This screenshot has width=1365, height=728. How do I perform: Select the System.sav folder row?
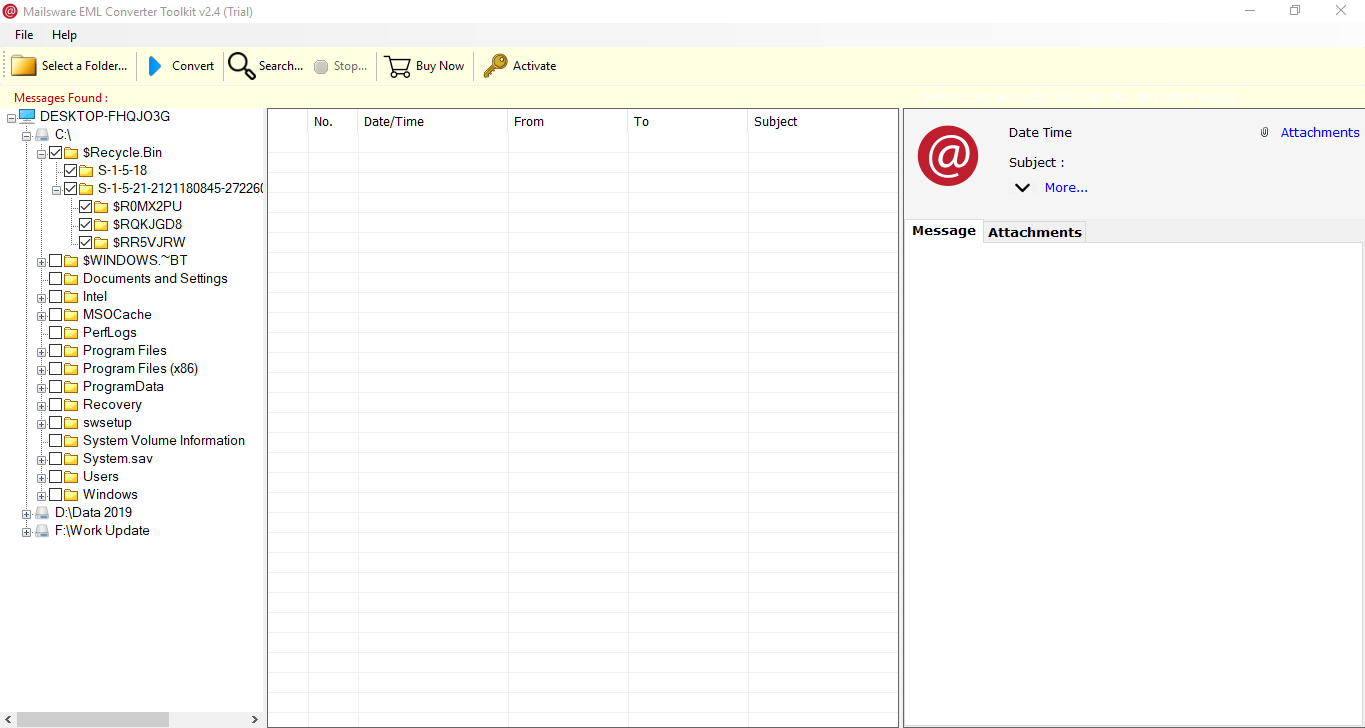(118, 458)
